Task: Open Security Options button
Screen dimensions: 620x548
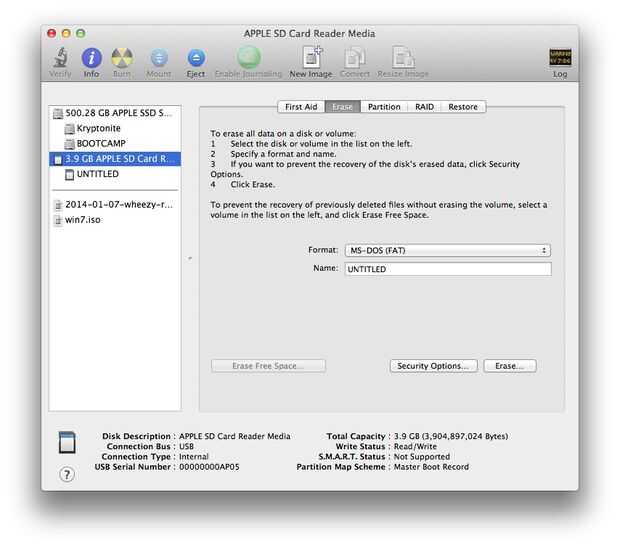Action: [433, 366]
